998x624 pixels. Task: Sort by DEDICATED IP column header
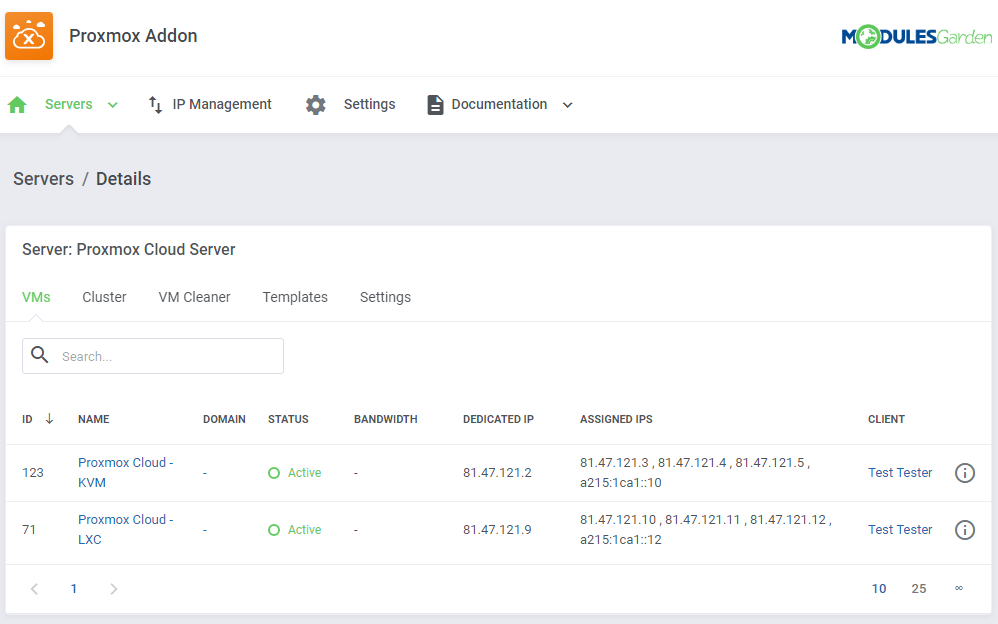[x=498, y=419]
